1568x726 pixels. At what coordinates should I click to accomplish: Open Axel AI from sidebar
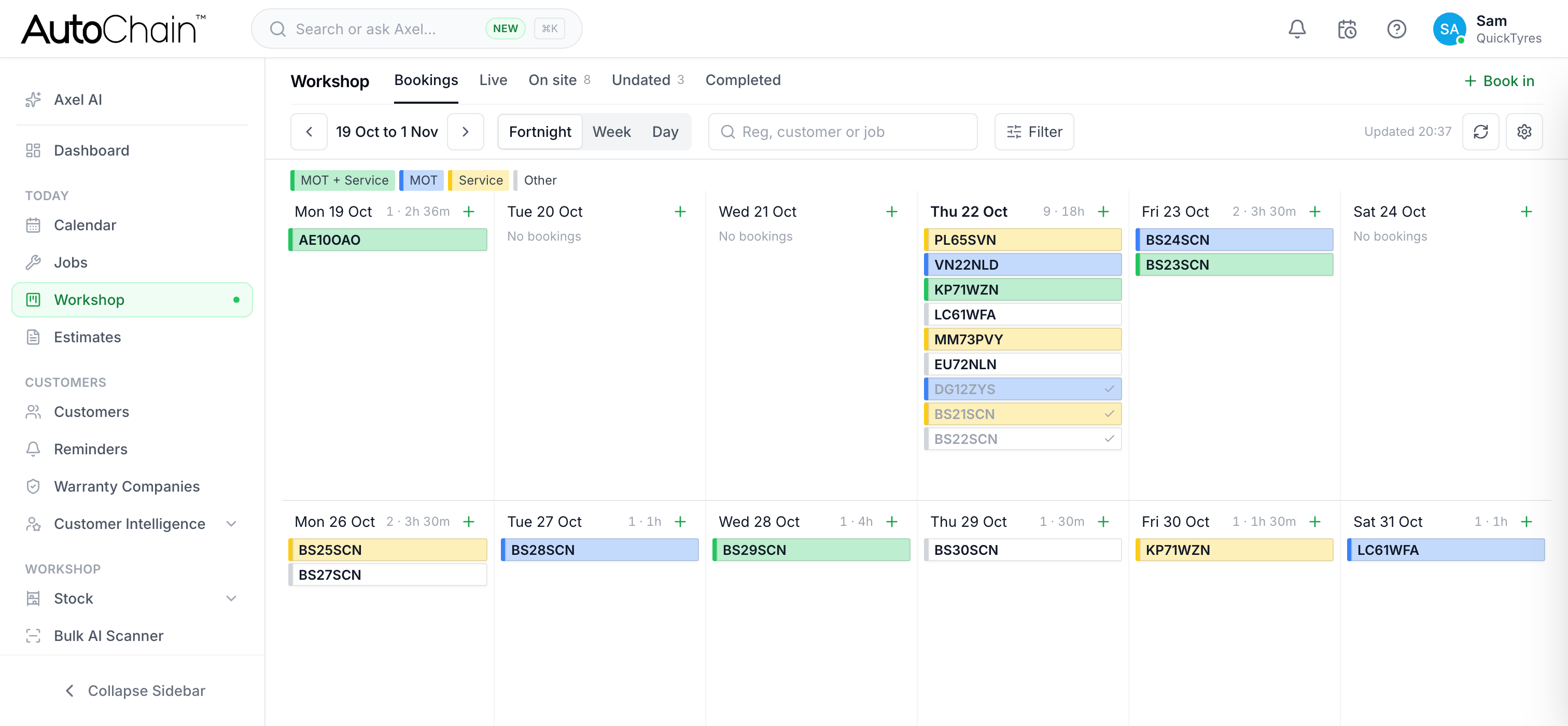[132, 99]
